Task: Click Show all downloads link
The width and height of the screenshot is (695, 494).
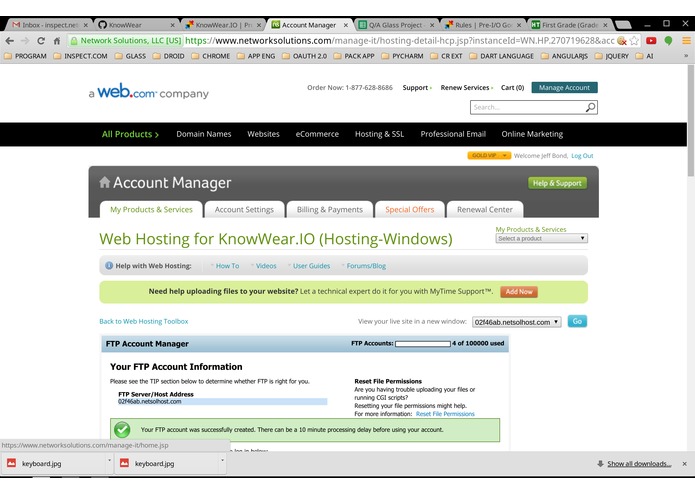Action: point(639,463)
